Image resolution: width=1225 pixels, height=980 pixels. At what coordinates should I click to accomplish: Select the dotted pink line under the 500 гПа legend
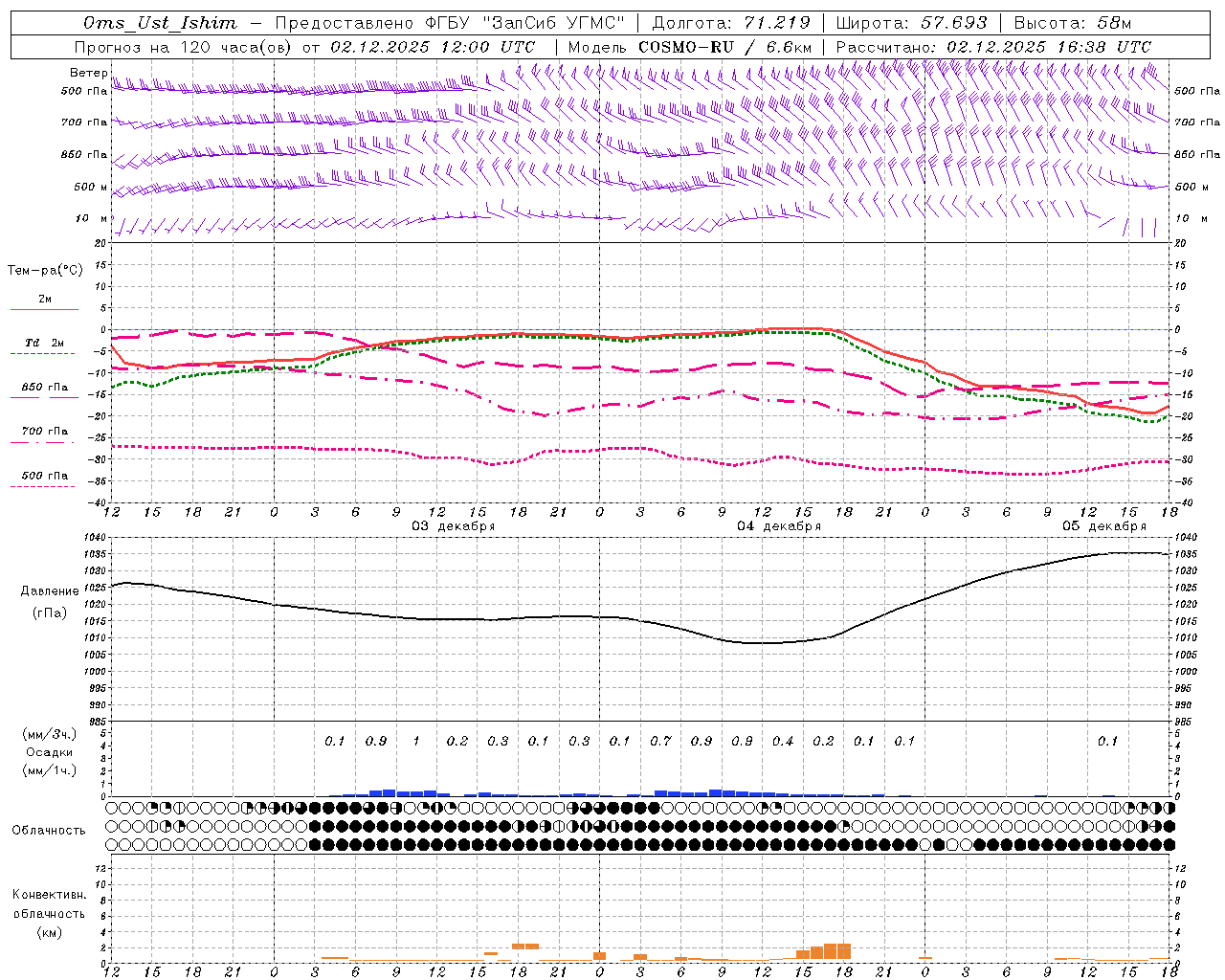(42, 487)
